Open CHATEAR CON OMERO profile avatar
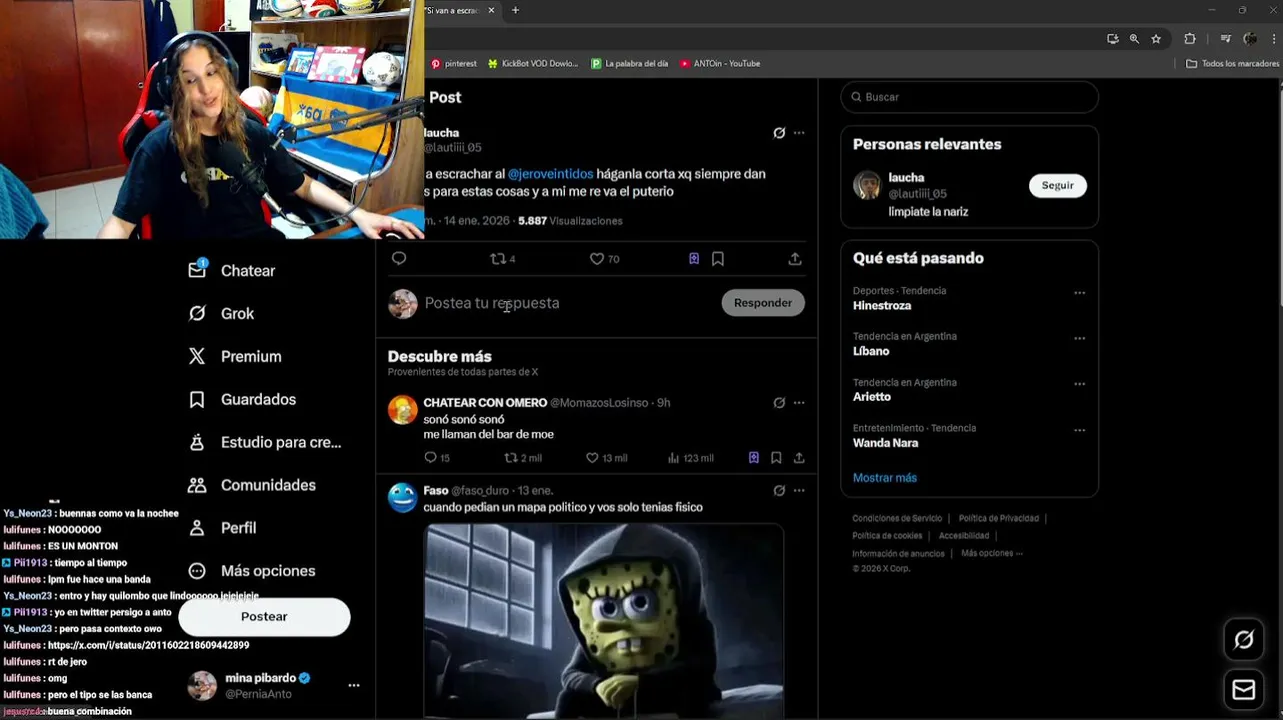Image resolution: width=1283 pixels, height=720 pixels. (x=403, y=410)
